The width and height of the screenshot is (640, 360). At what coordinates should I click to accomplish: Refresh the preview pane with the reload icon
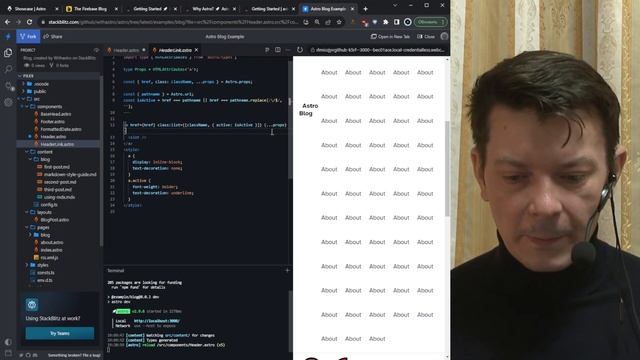(x=300, y=50)
